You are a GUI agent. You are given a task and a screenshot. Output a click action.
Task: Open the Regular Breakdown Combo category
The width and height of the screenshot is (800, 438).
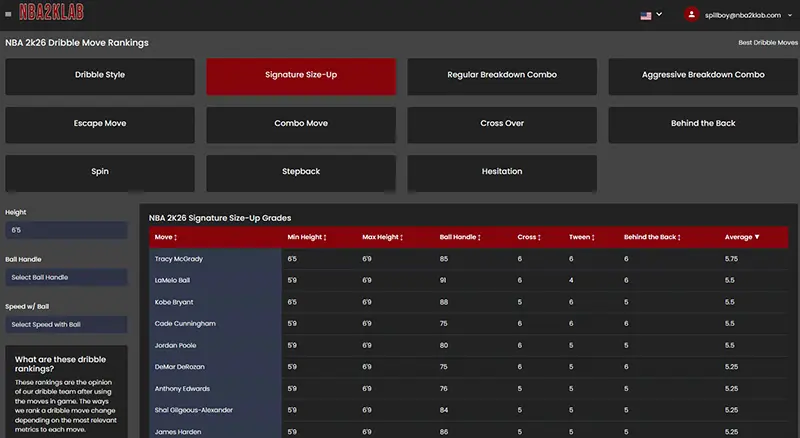[502, 76]
